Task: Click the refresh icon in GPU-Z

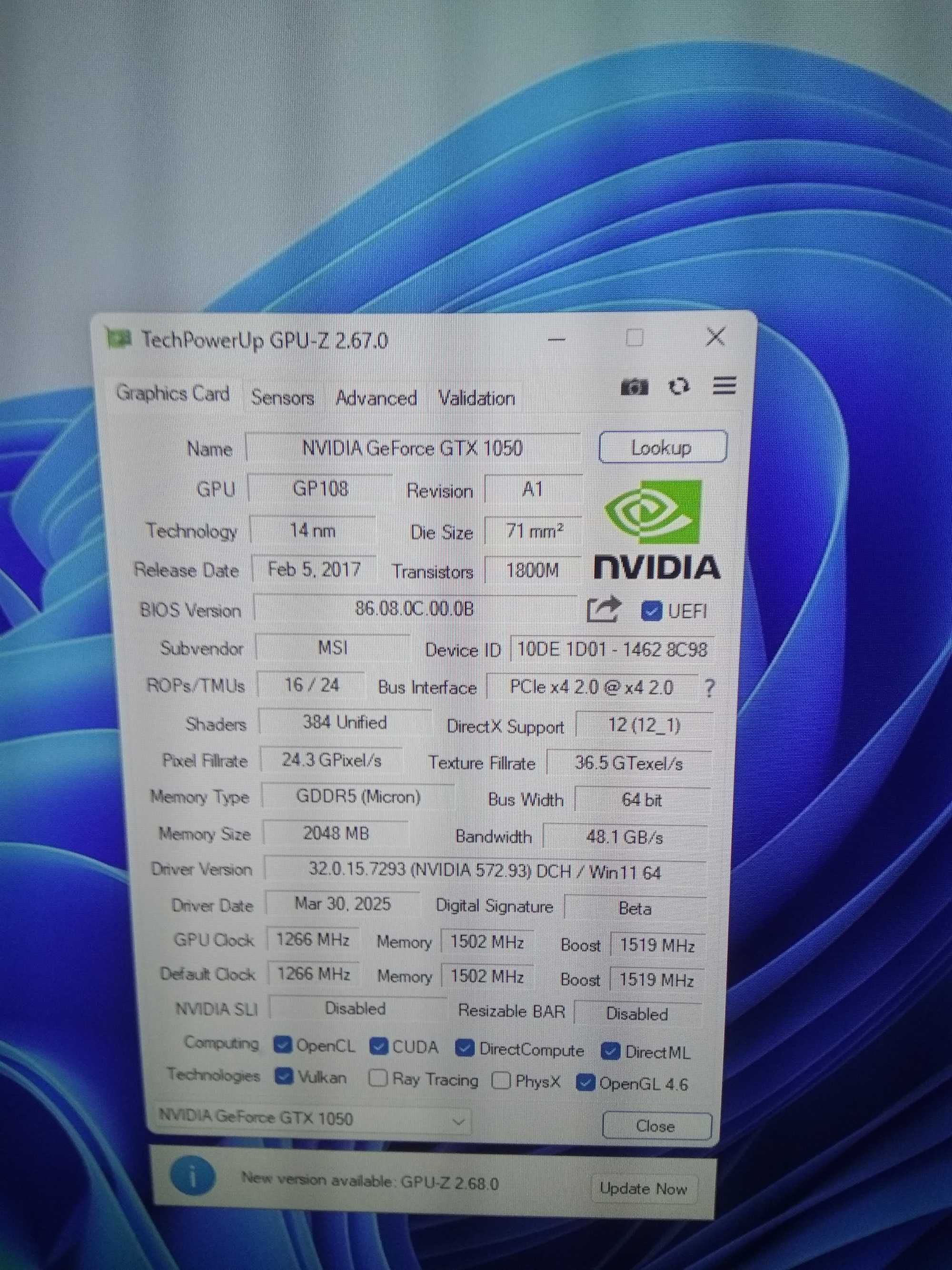Action: 679,386
